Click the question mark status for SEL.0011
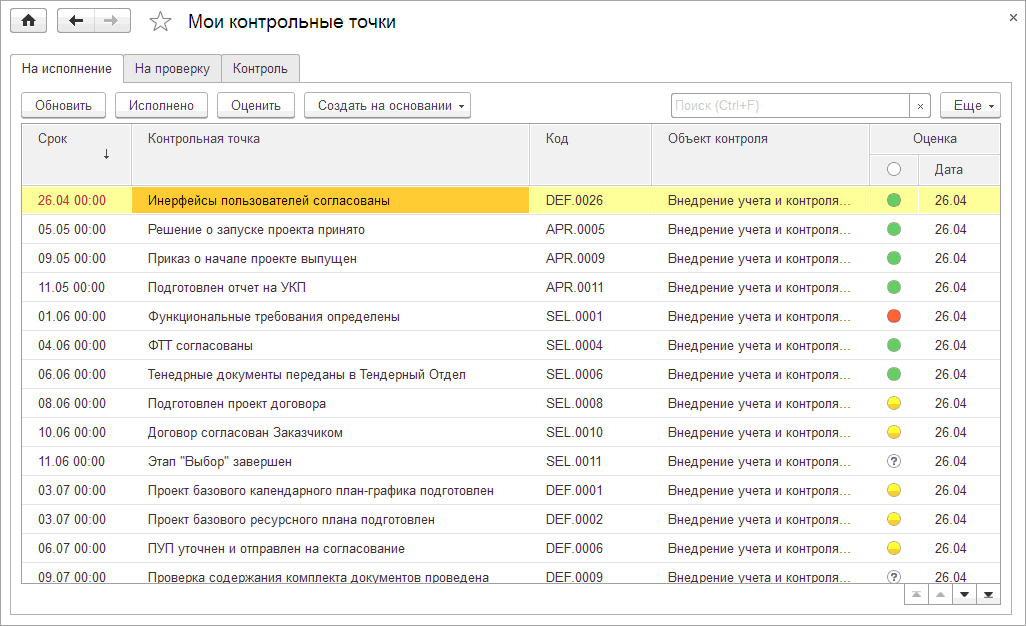 (894, 461)
